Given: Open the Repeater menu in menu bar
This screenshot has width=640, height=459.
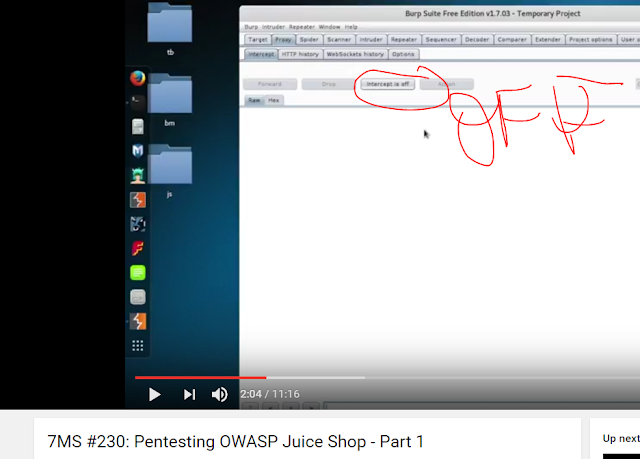Looking at the screenshot, I should click(302, 27).
